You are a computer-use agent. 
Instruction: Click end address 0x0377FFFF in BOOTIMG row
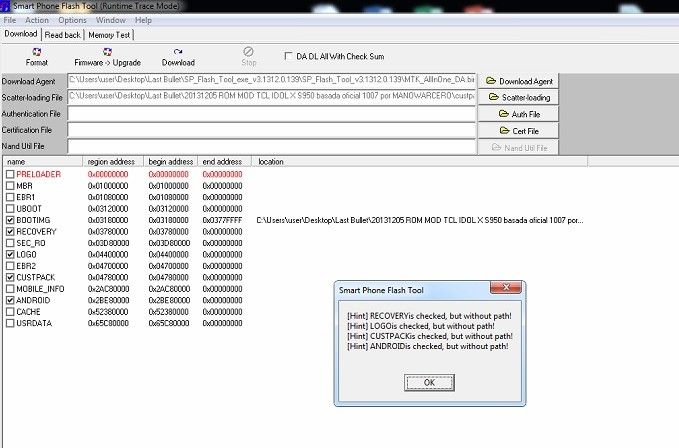click(x=222, y=220)
